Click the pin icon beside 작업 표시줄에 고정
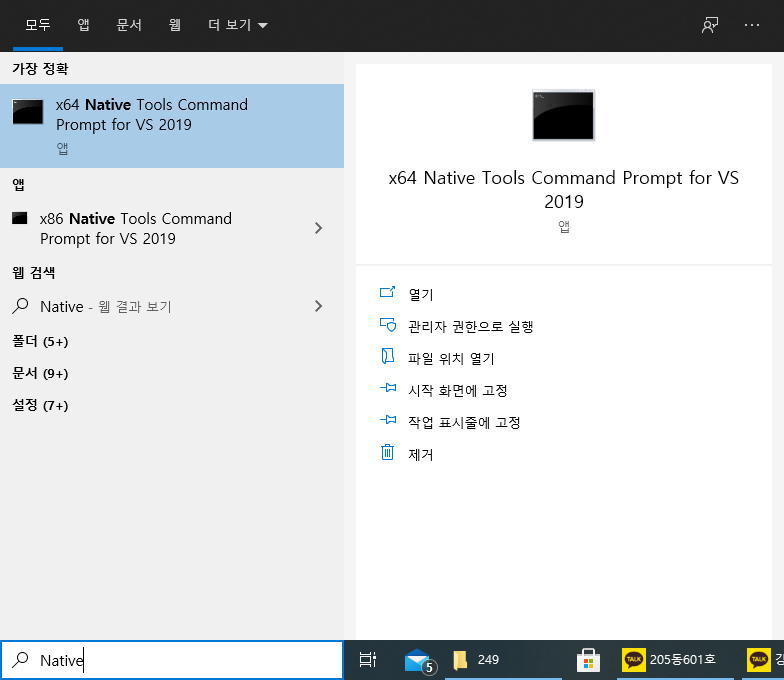Screen dimensions: 784x680 (388, 420)
